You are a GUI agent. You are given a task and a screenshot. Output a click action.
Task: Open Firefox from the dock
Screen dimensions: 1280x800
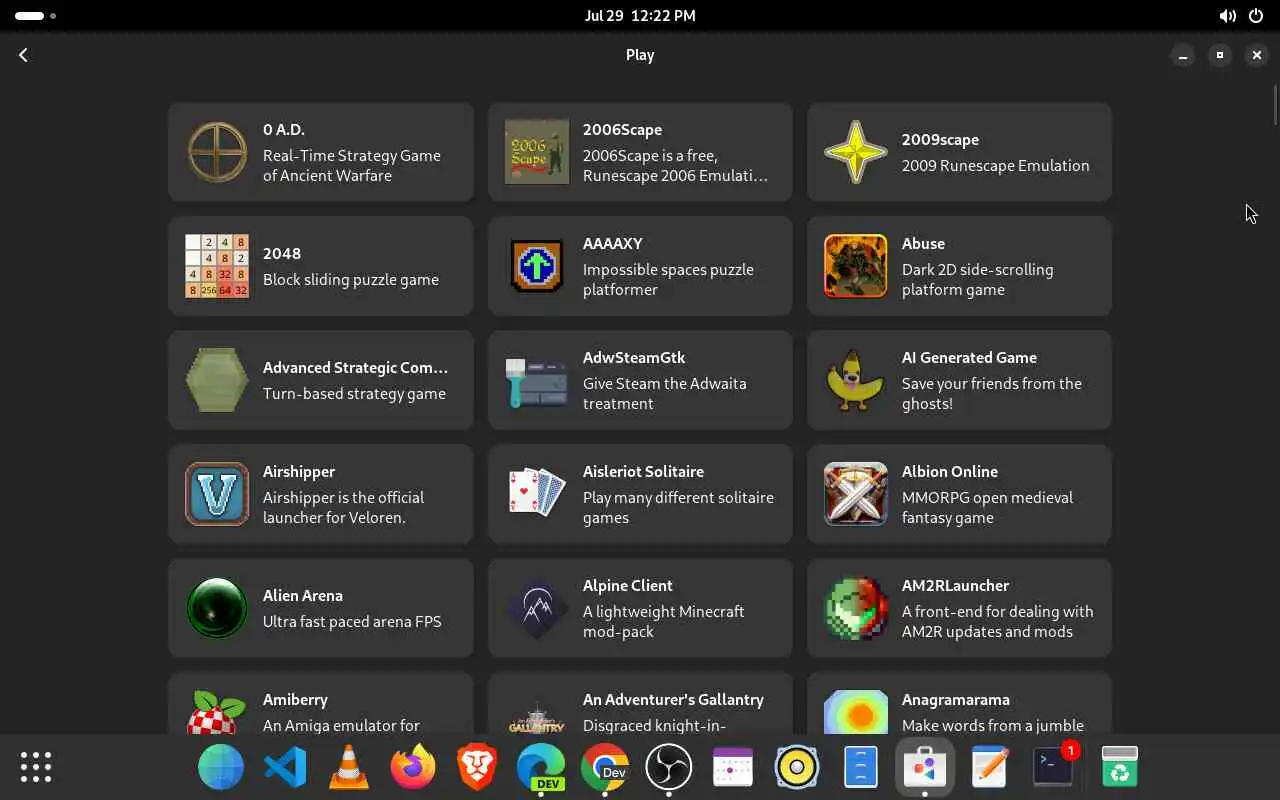pyautogui.click(x=413, y=767)
